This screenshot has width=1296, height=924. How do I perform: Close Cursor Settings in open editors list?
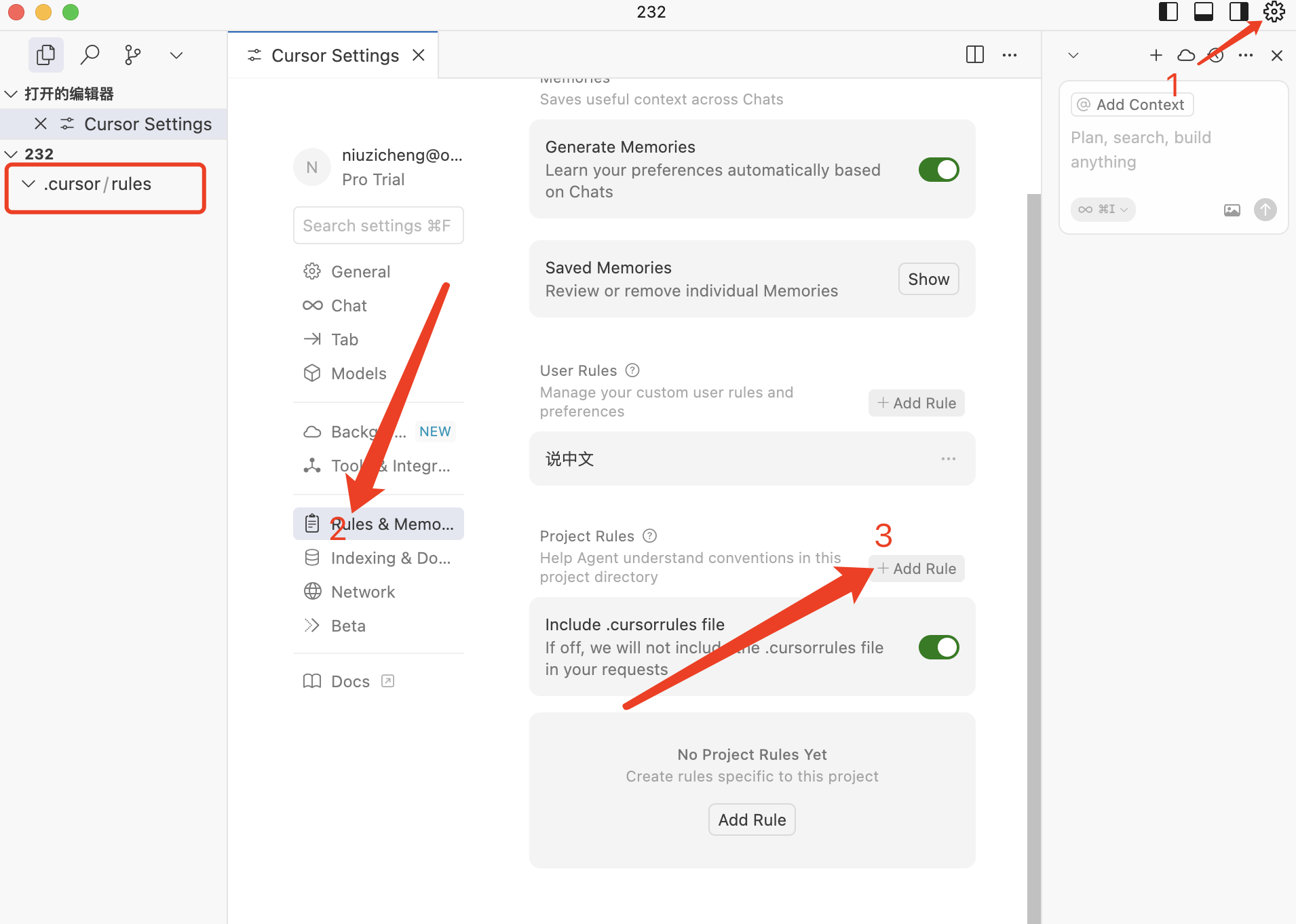(x=41, y=124)
